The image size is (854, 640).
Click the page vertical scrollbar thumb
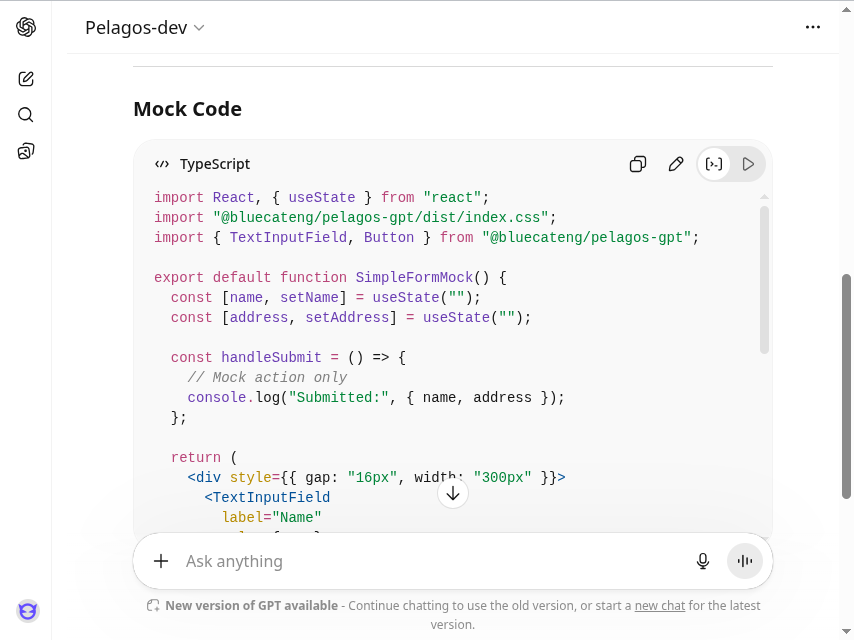(x=846, y=386)
